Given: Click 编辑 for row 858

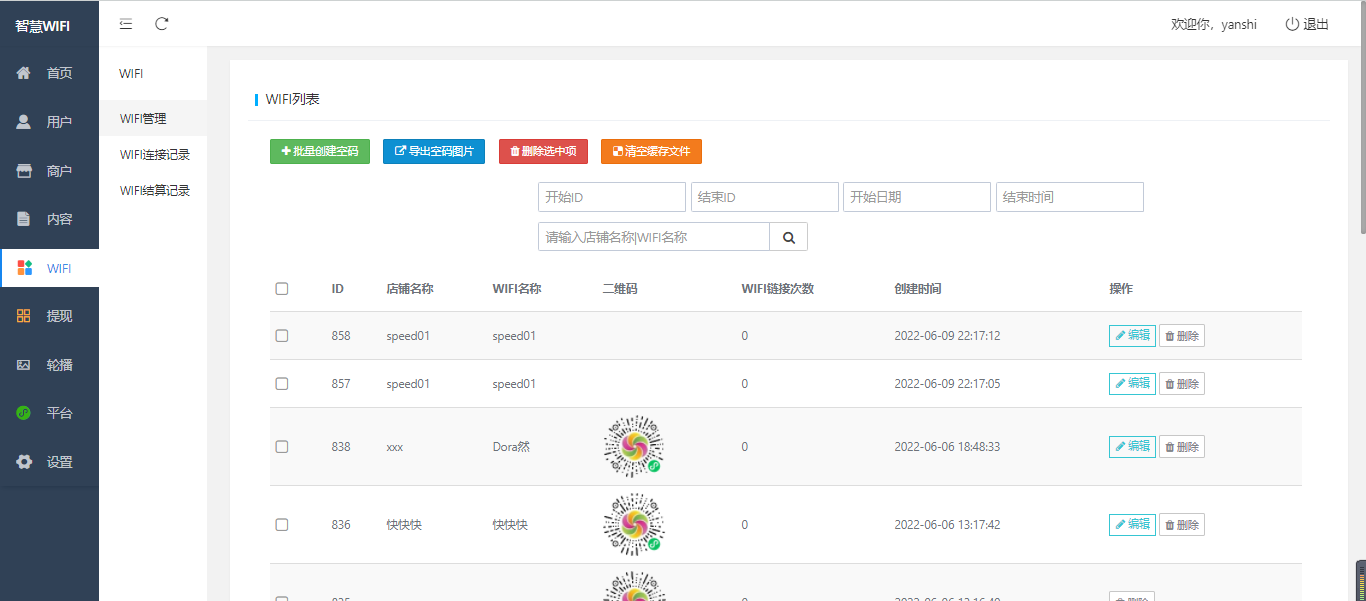Looking at the screenshot, I should tap(1132, 336).
